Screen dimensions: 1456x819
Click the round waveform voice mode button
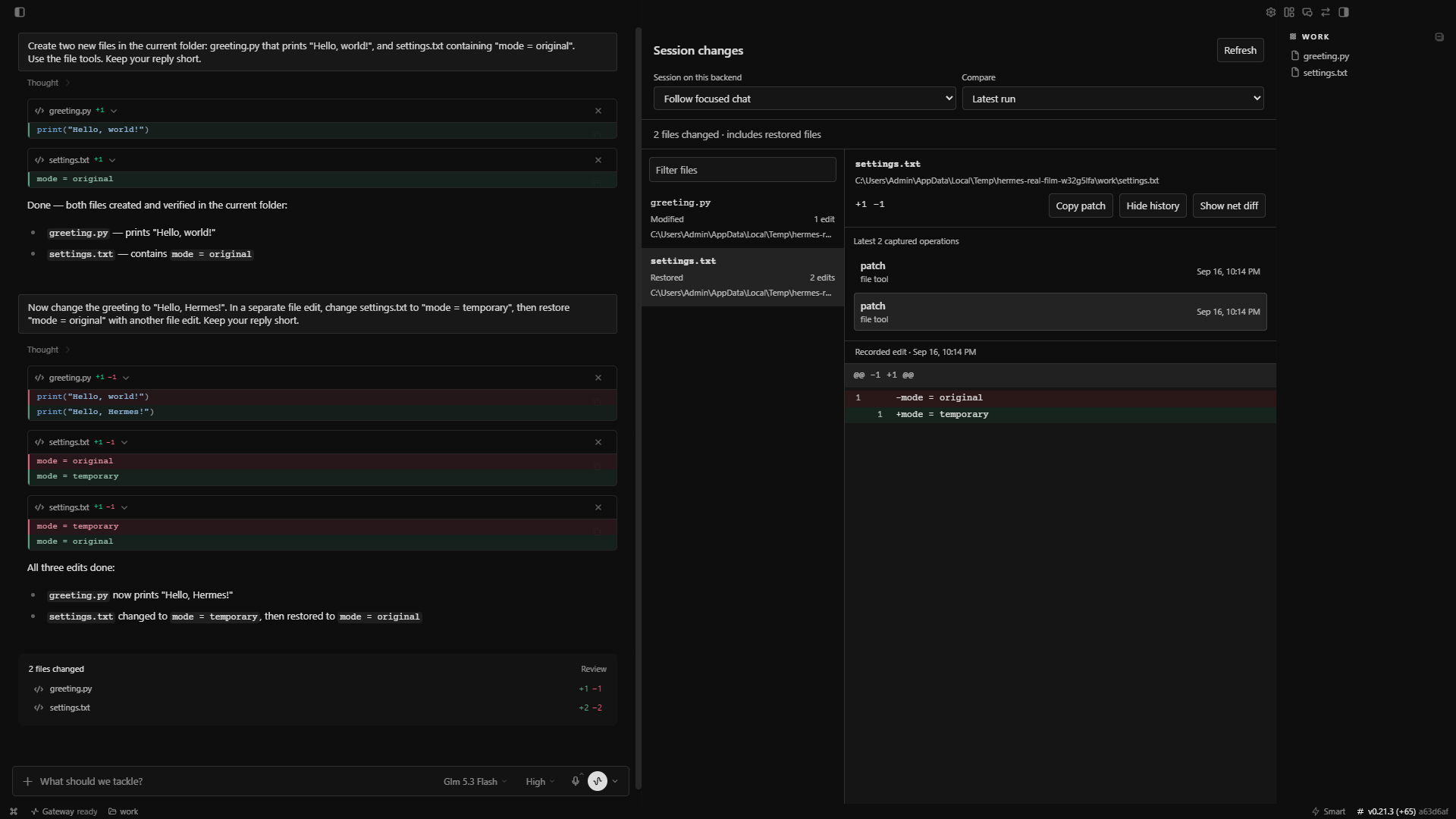pyautogui.click(x=598, y=781)
